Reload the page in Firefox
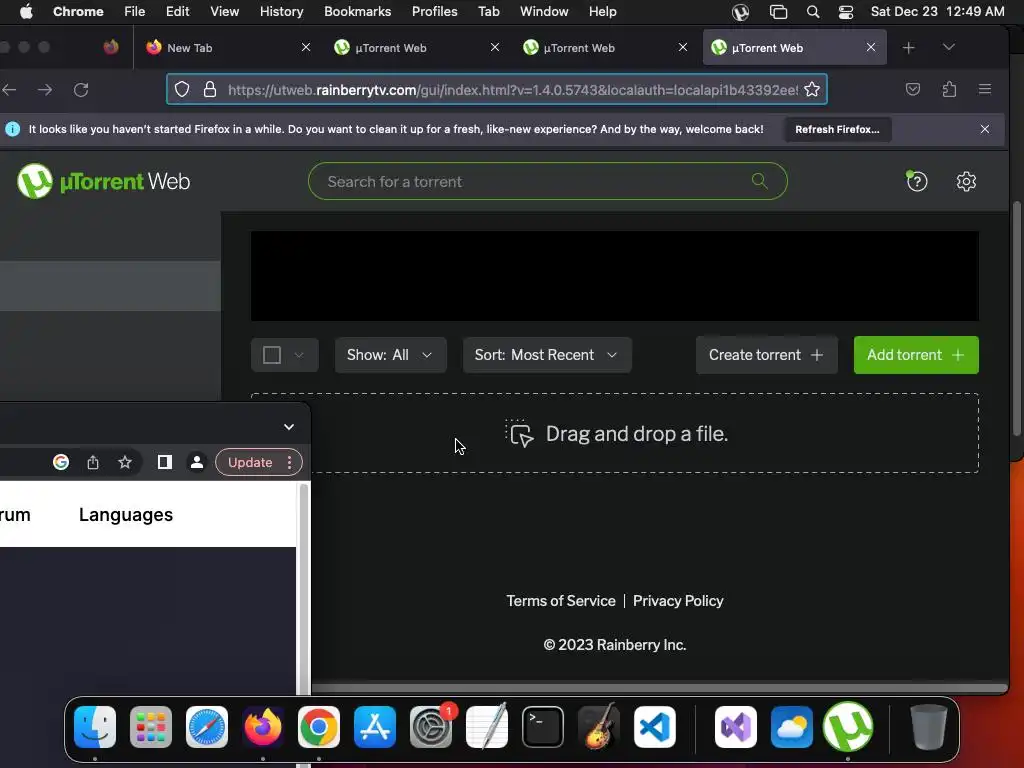This screenshot has height=768, width=1024. coord(81,89)
